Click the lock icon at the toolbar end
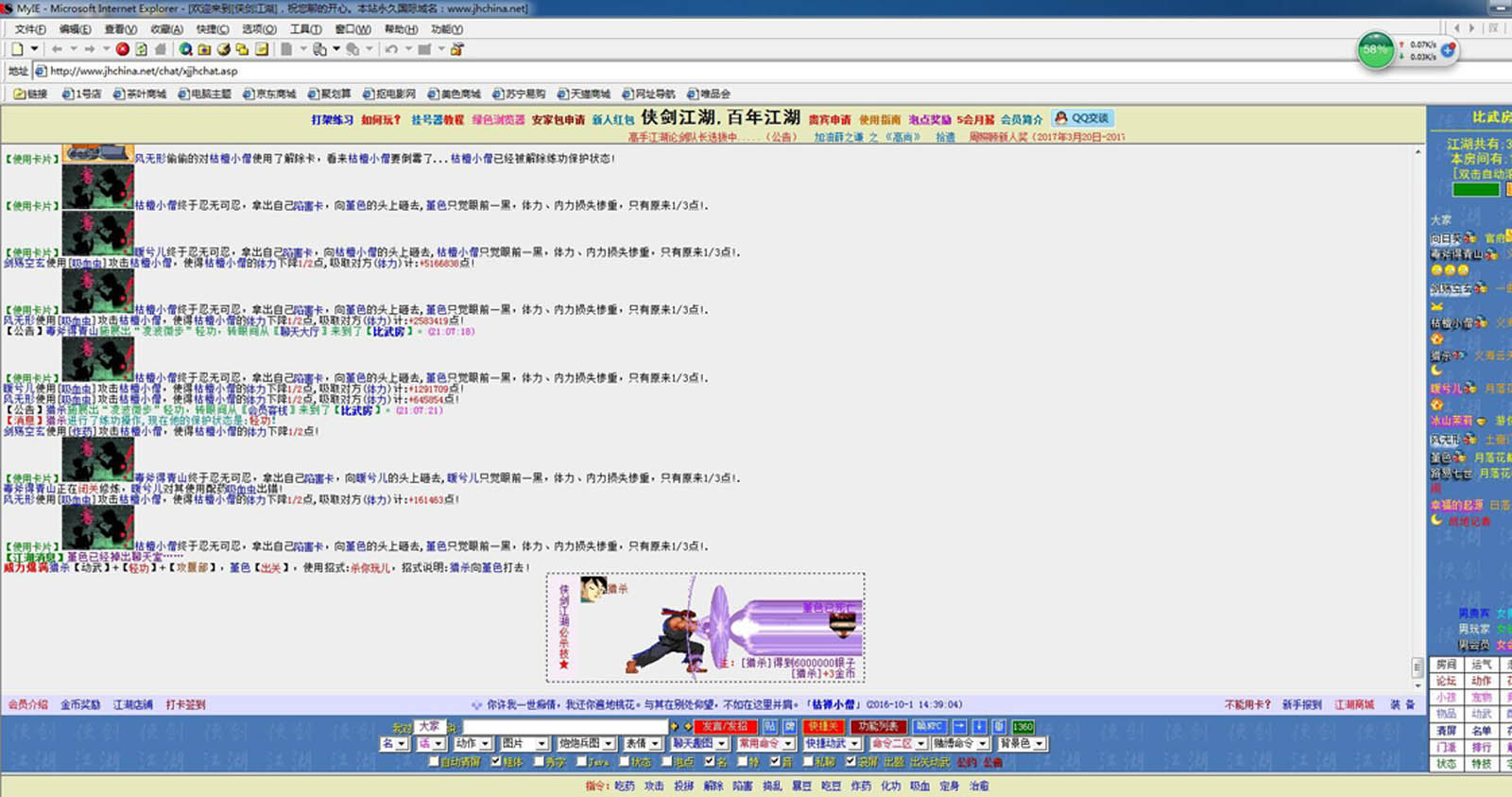This screenshot has height=797, width=1512. 457,49
